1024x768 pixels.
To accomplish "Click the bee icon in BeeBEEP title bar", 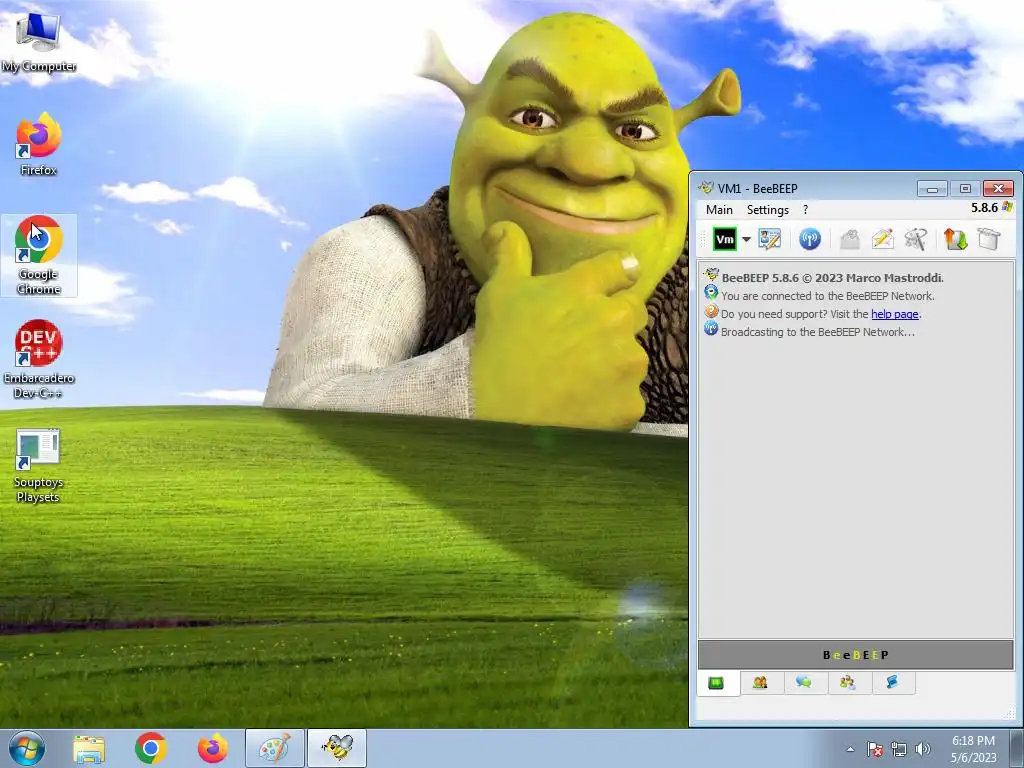I will click(x=705, y=188).
